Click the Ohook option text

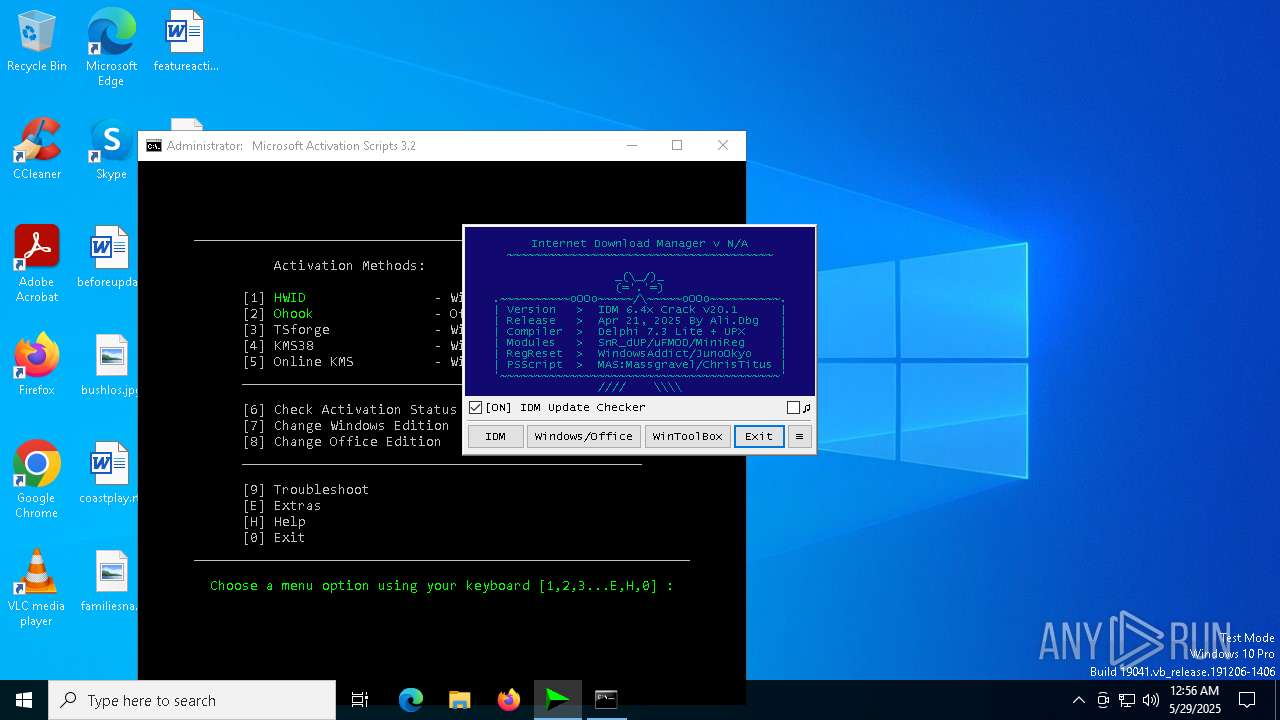tap(293, 314)
